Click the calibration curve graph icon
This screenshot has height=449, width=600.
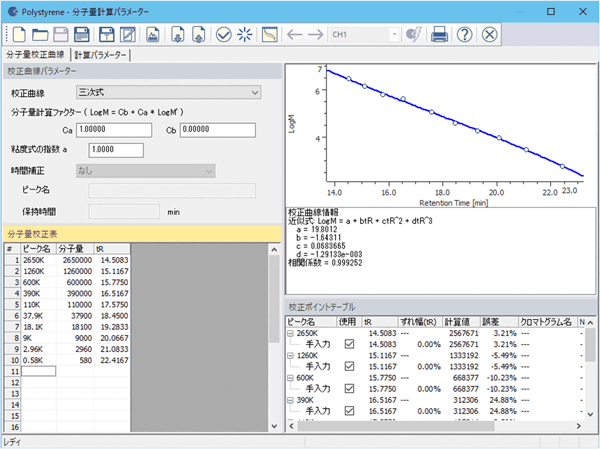[269, 35]
